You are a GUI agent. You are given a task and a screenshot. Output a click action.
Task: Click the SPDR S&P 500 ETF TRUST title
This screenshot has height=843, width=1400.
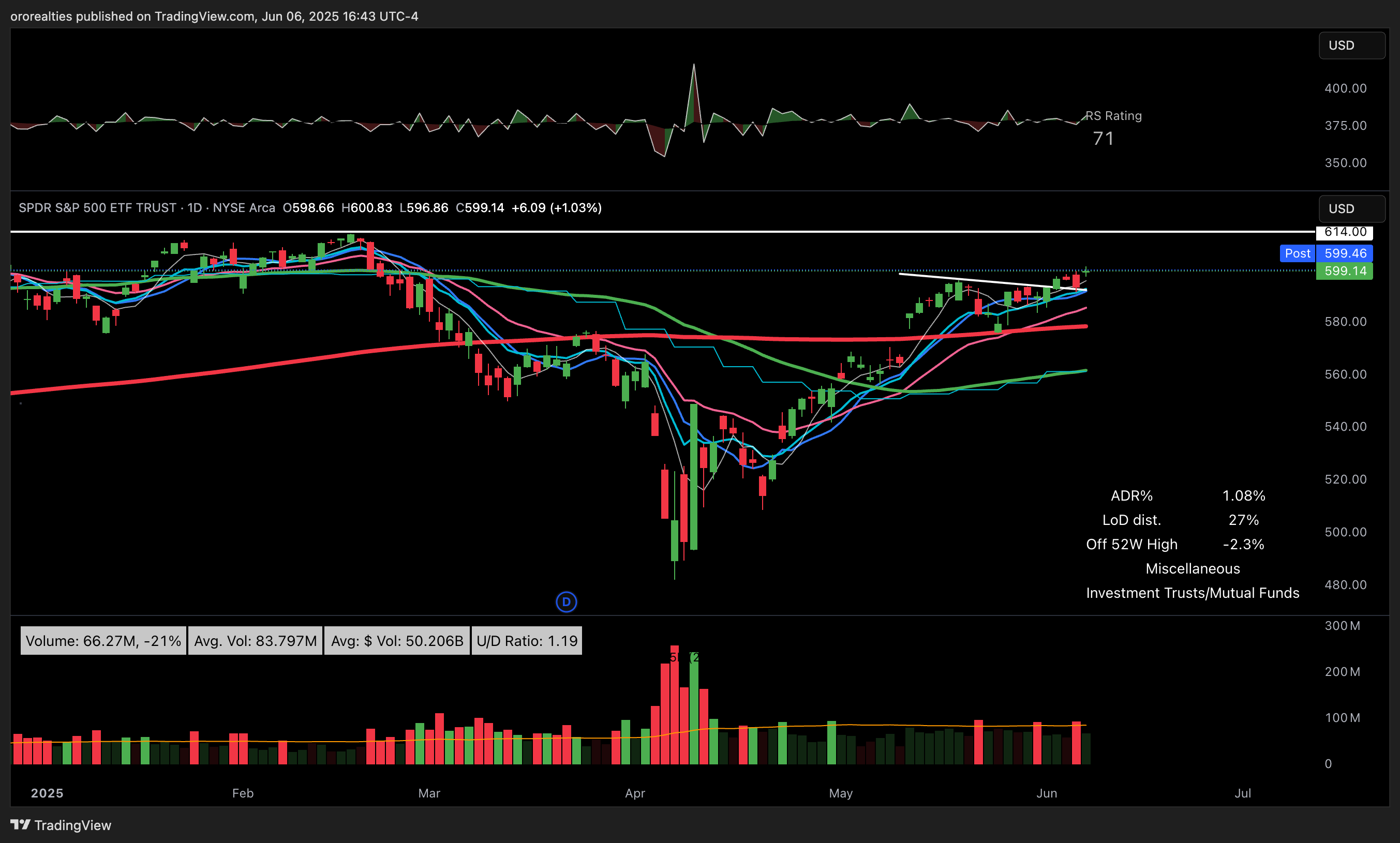[97, 208]
